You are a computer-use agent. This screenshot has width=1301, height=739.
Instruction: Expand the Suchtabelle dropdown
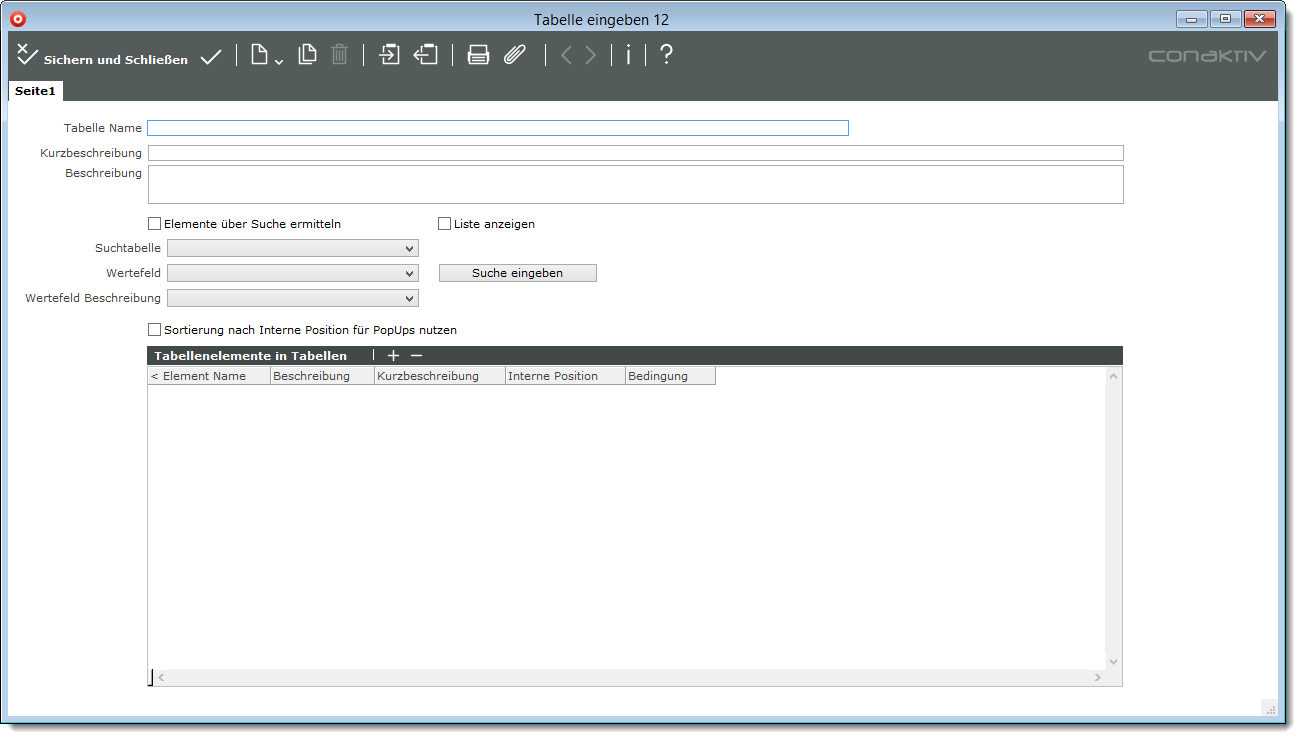coord(293,248)
